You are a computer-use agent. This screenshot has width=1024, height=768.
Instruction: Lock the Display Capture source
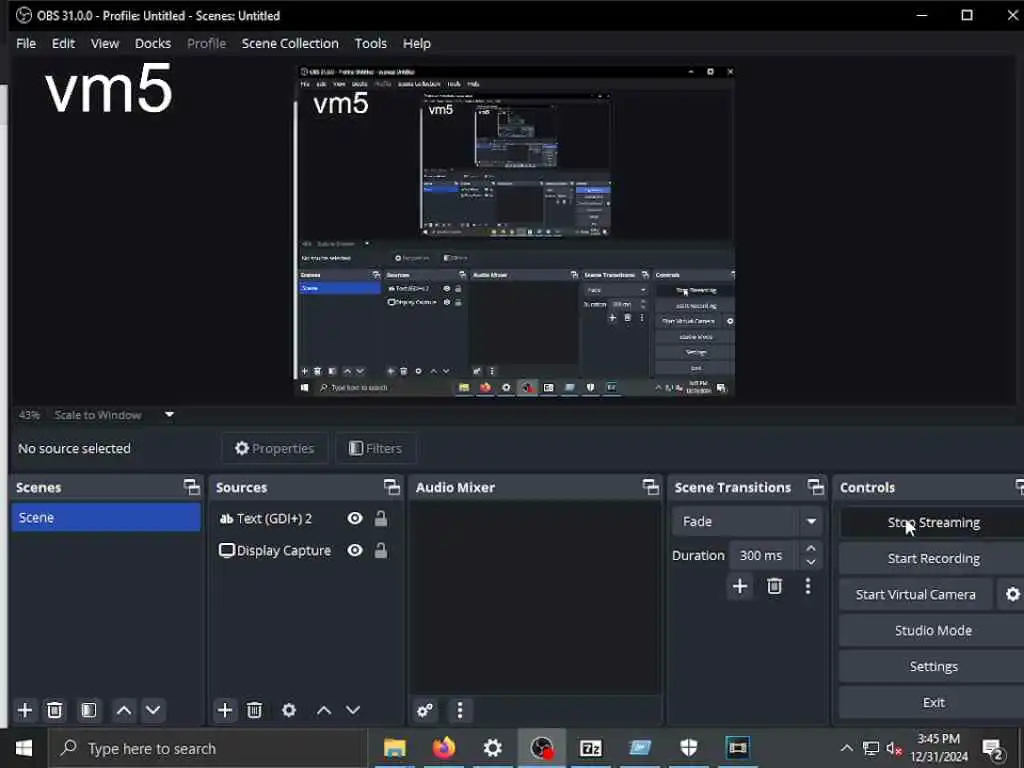click(381, 551)
